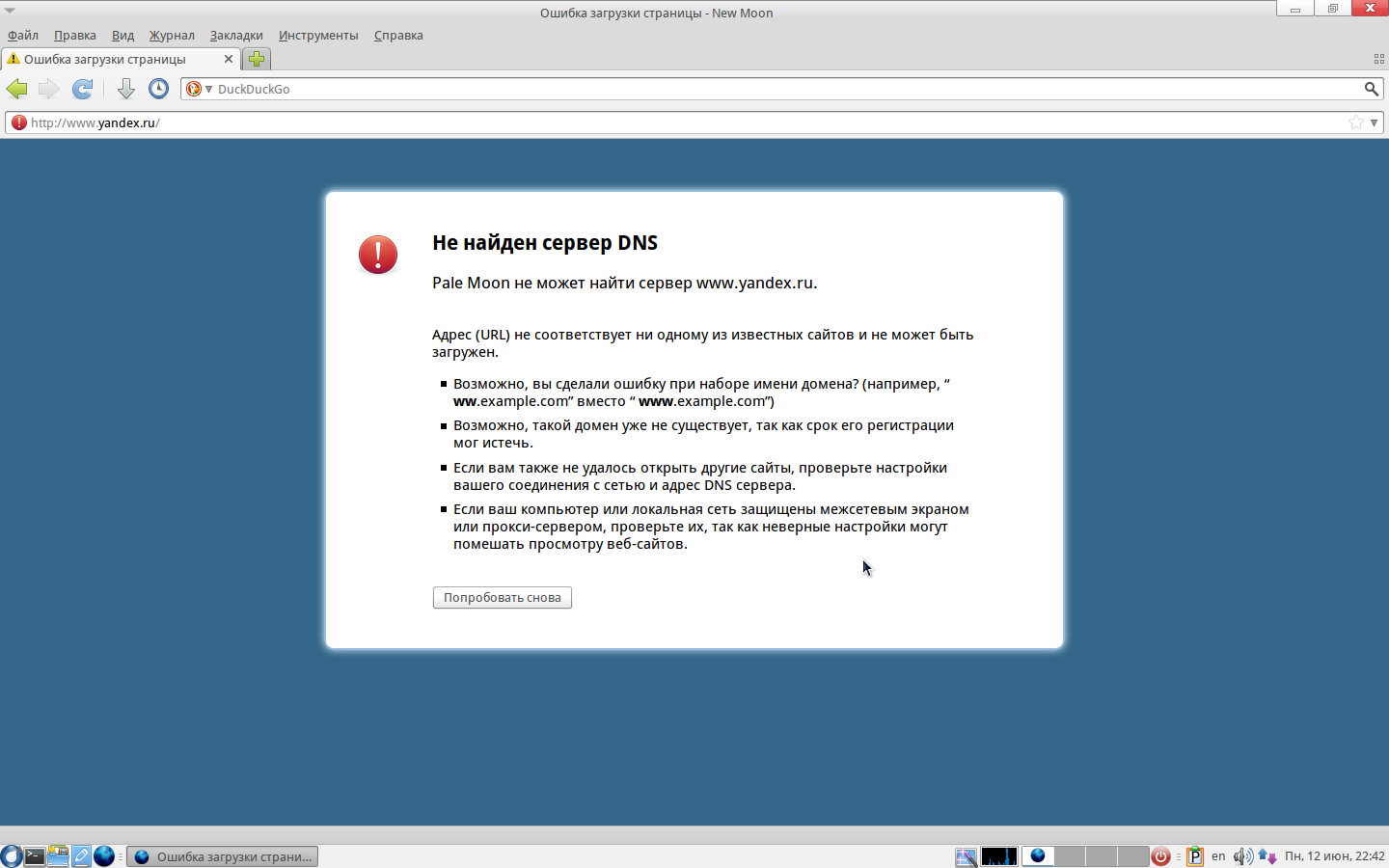Open the Журнал menu

tap(172, 36)
